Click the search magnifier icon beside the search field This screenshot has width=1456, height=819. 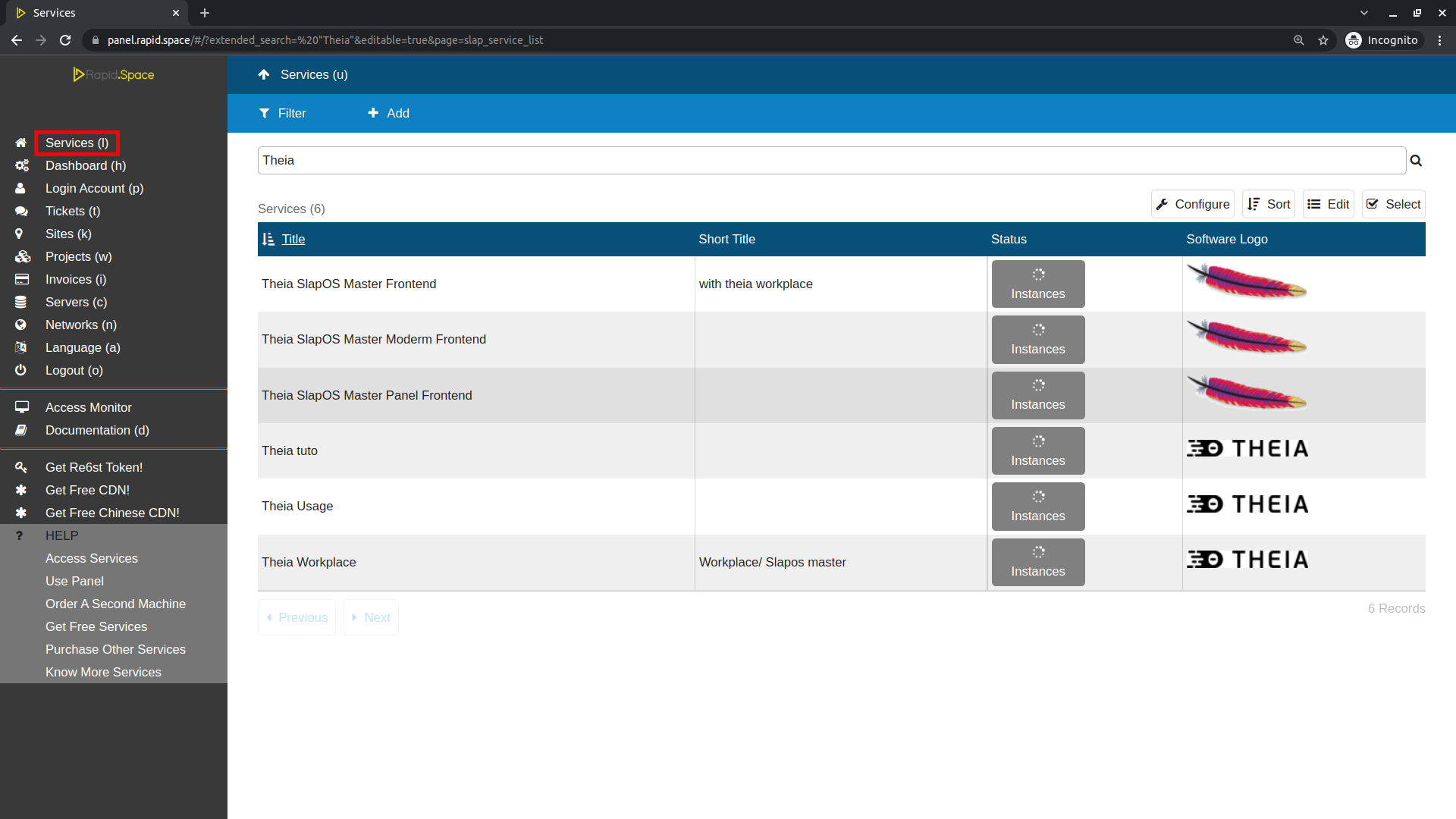pyautogui.click(x=1416, y=161)
